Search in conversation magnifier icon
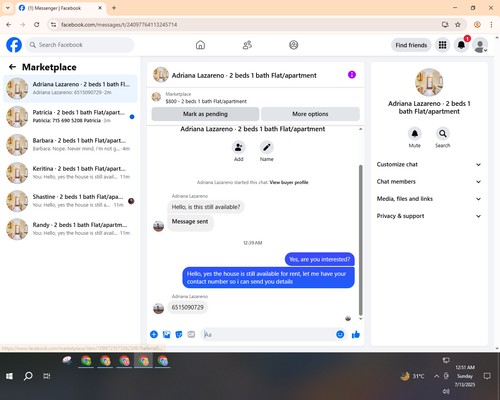This screenshot has width=500, height=400. click(443, 134)
